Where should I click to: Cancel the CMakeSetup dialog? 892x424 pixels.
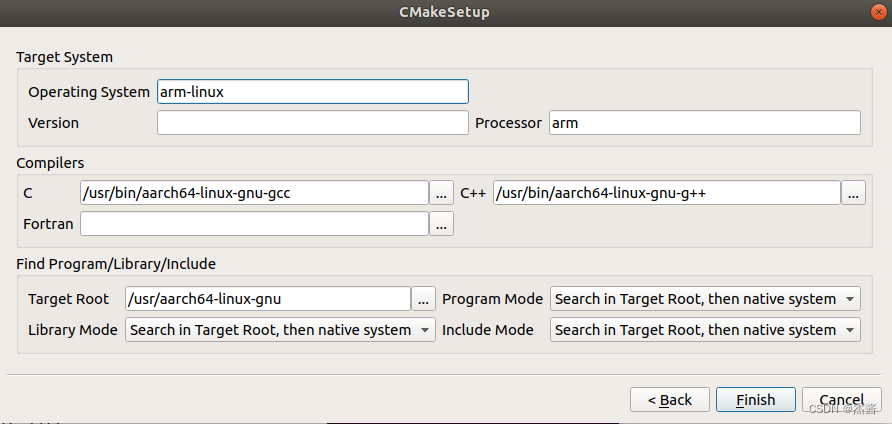click(841, 400)
